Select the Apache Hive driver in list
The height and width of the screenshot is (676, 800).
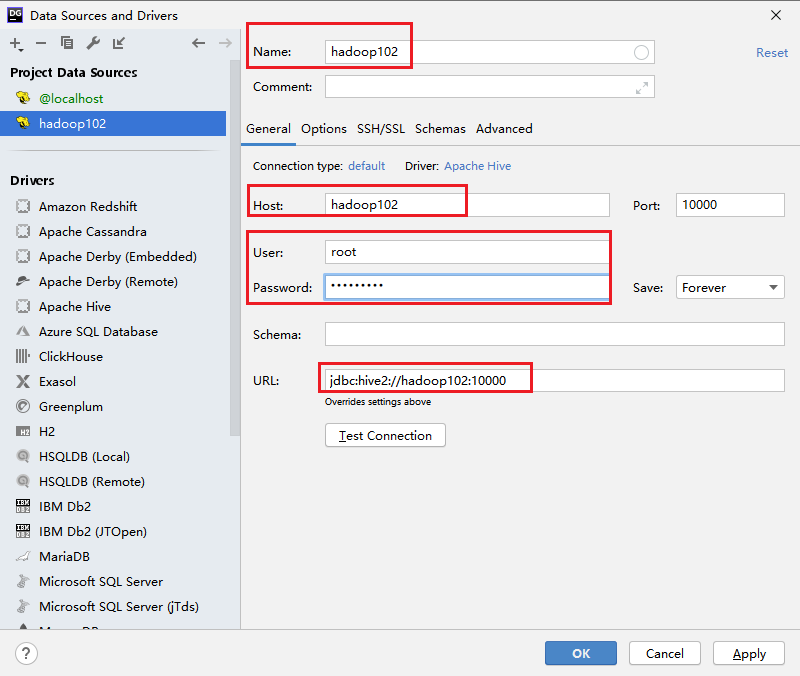[x=113, y=307]
